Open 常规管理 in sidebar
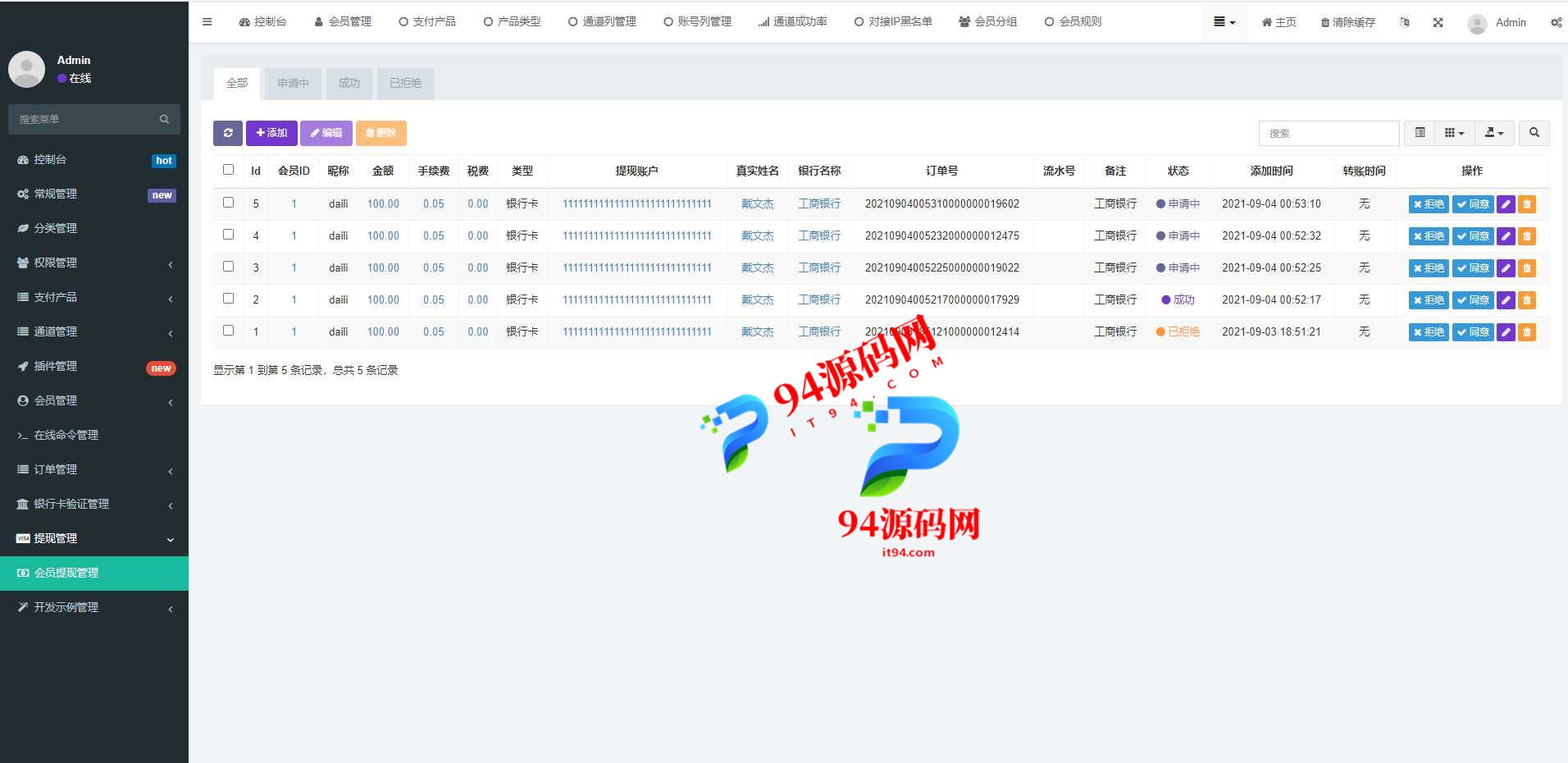1568x763 pixels. click(94, 194)
